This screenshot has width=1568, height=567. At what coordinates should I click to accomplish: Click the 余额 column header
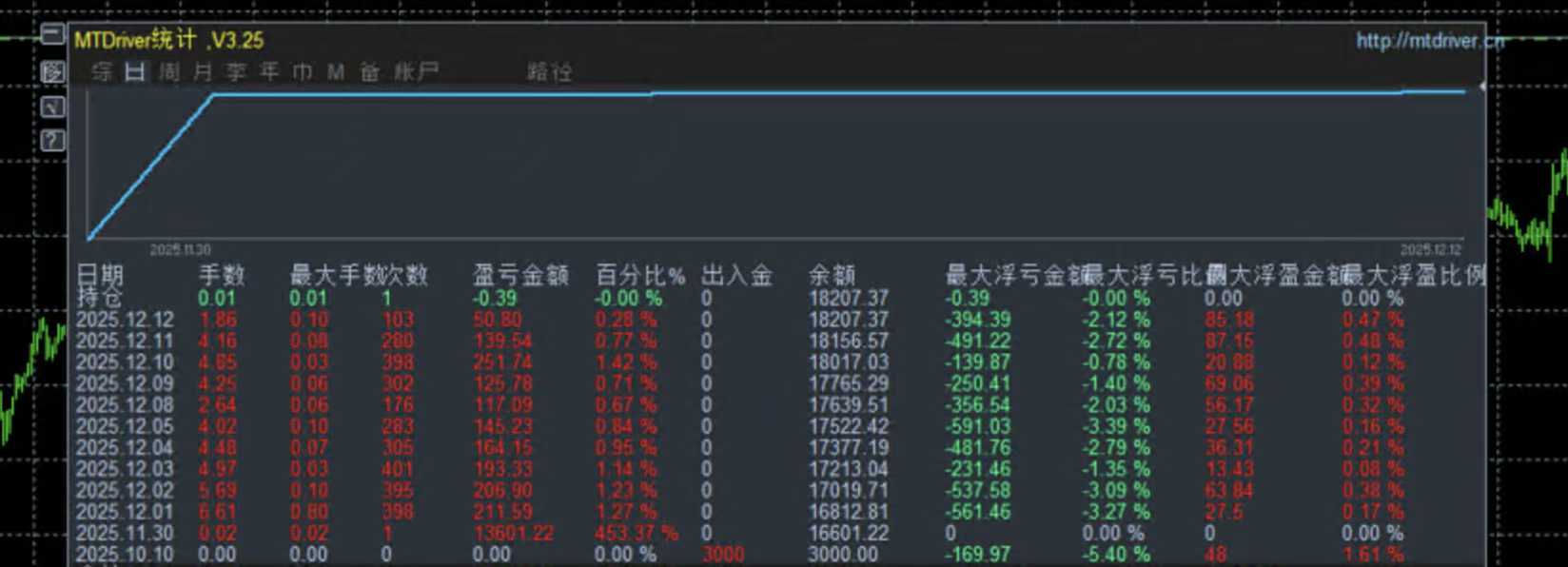(833, 276)
